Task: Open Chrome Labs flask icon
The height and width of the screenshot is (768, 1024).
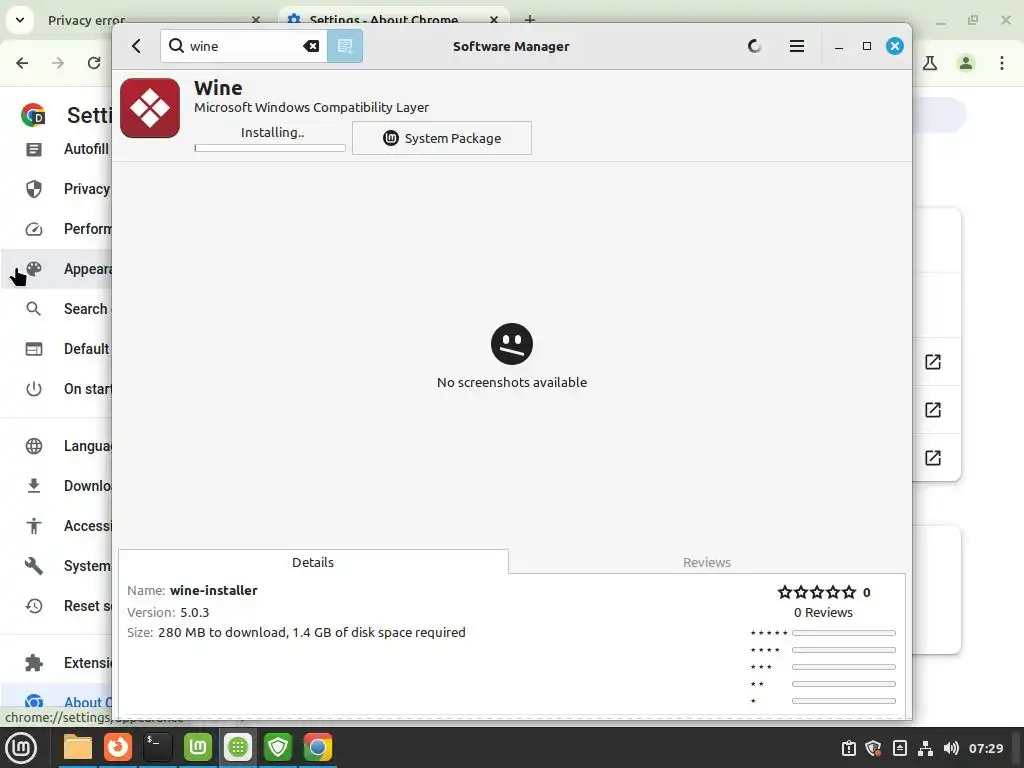Action: [x=930, y=63]
